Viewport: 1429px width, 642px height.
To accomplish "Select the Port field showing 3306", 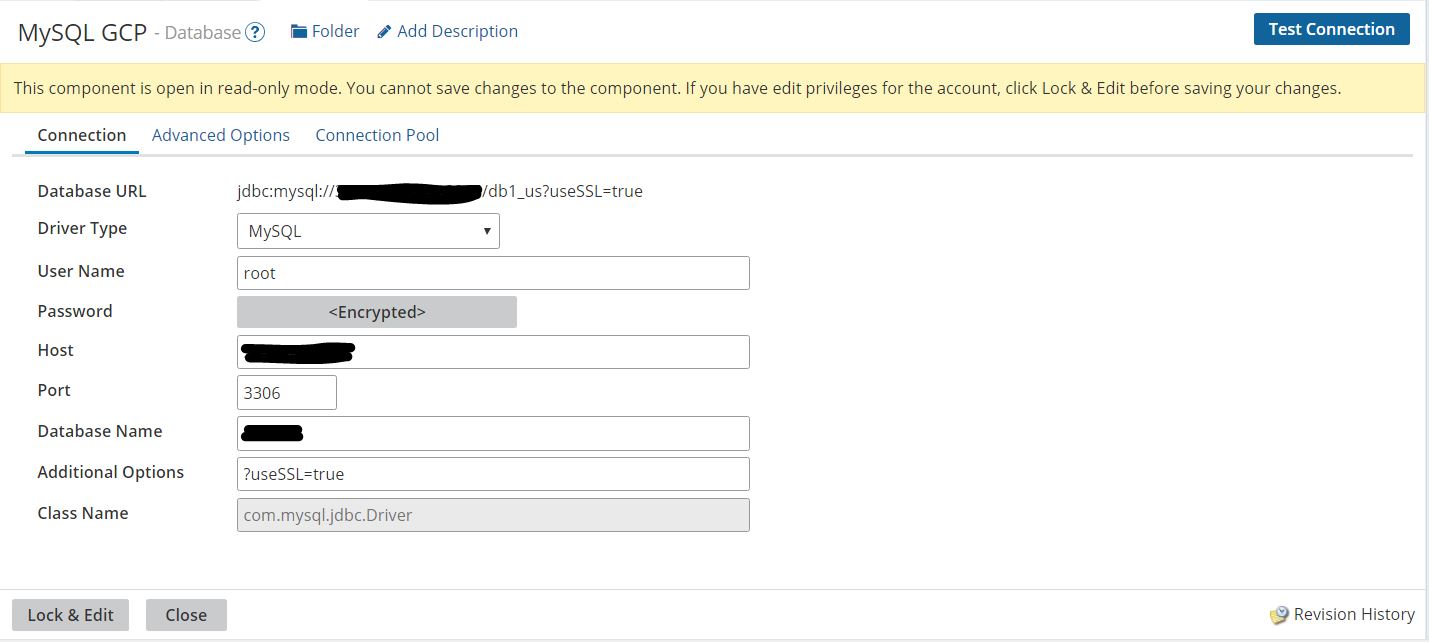I will 287,392.
